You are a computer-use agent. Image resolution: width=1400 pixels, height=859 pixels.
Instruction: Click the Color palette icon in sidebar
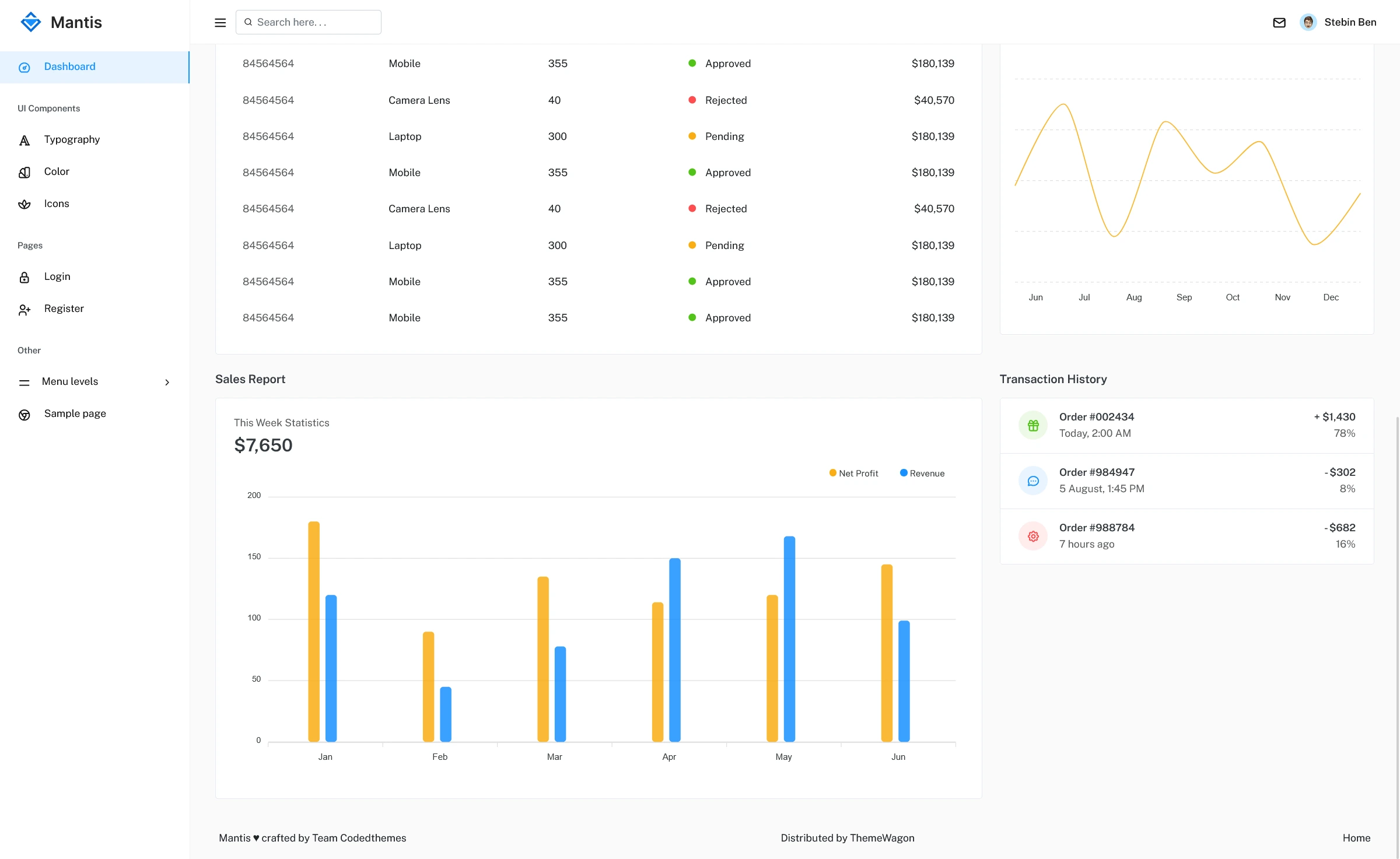point(24,171)
